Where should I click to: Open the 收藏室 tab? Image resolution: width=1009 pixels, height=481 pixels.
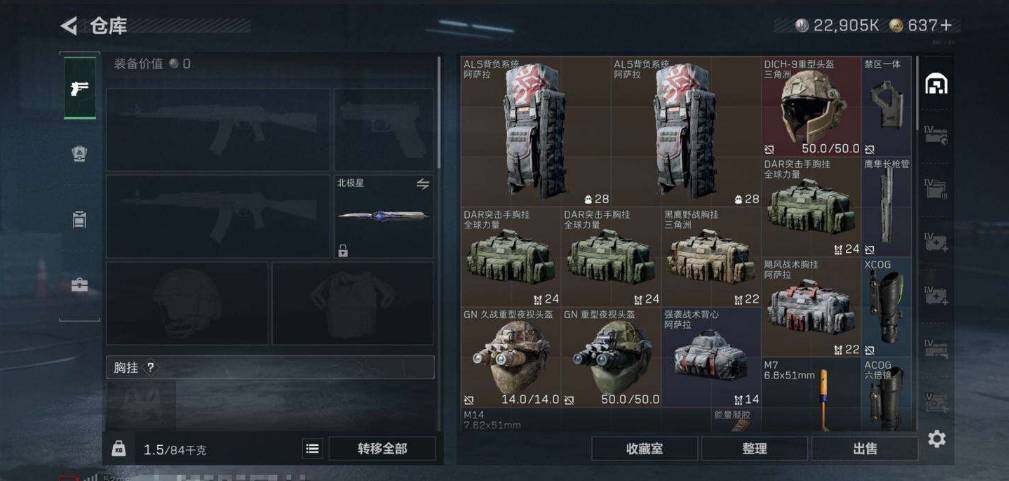click(x=645, y=449)
